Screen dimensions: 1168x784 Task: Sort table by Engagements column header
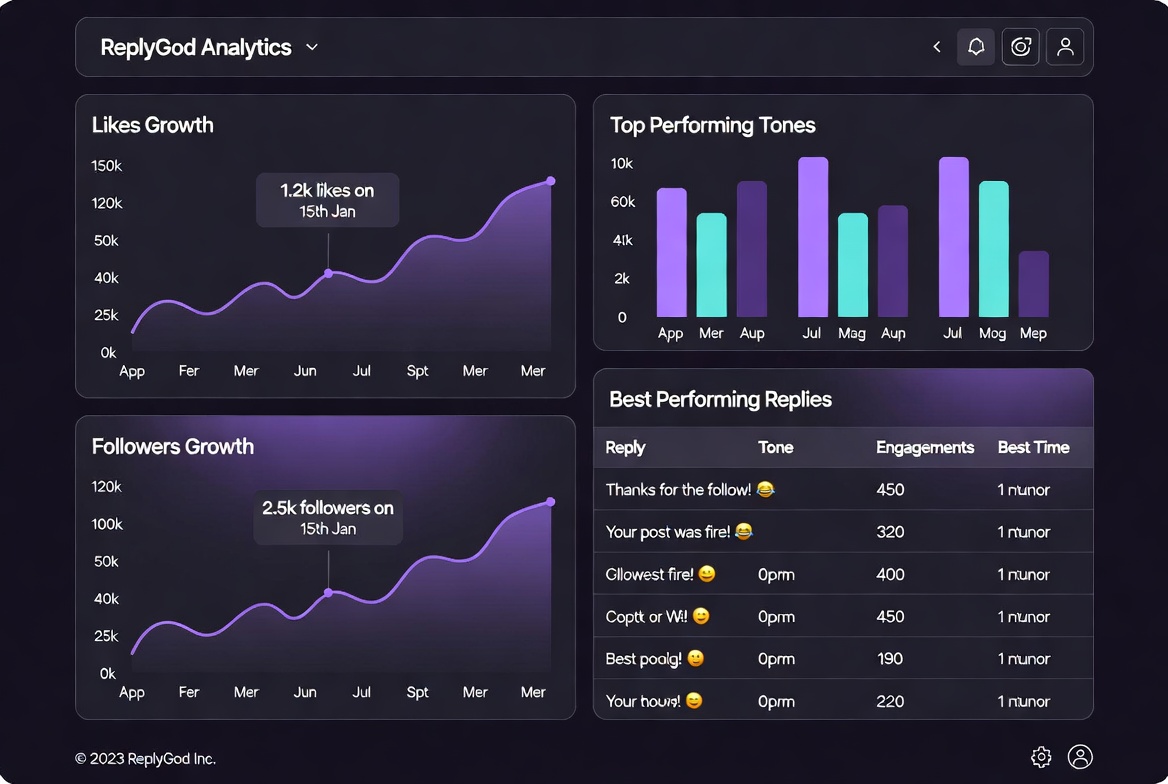(x=924, y=447)
